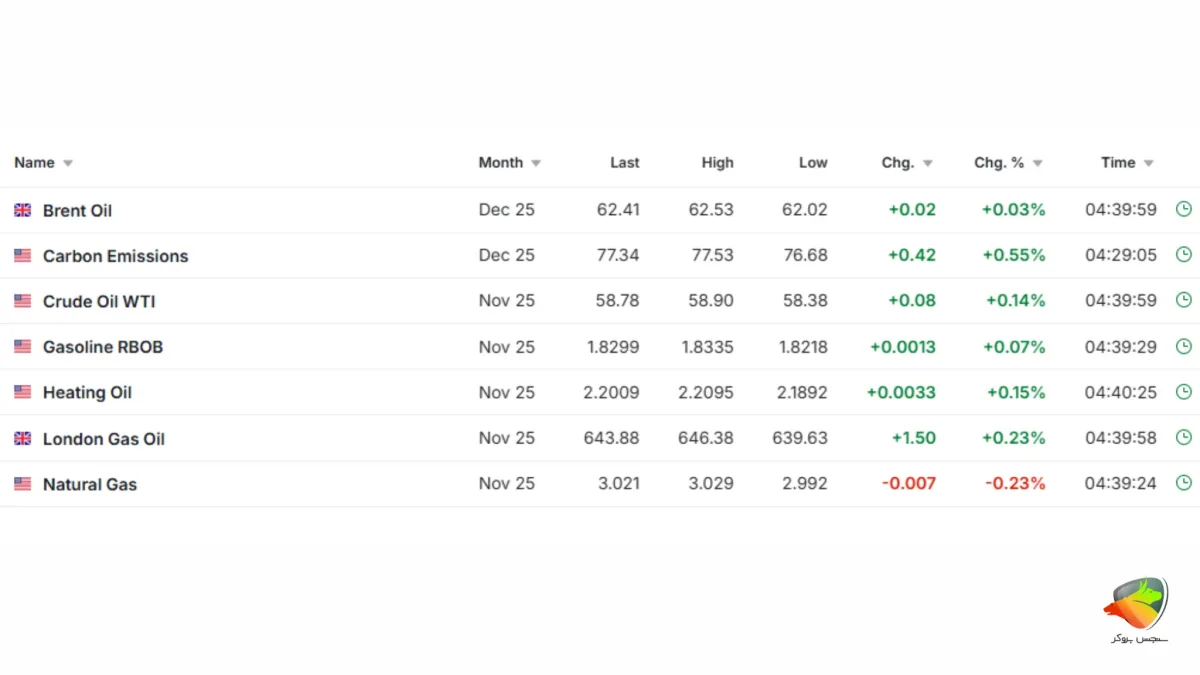Click Gasoline RBOB low value 1.8218
This screenshot has width=1200, height=675.
(x=803, y=347)
